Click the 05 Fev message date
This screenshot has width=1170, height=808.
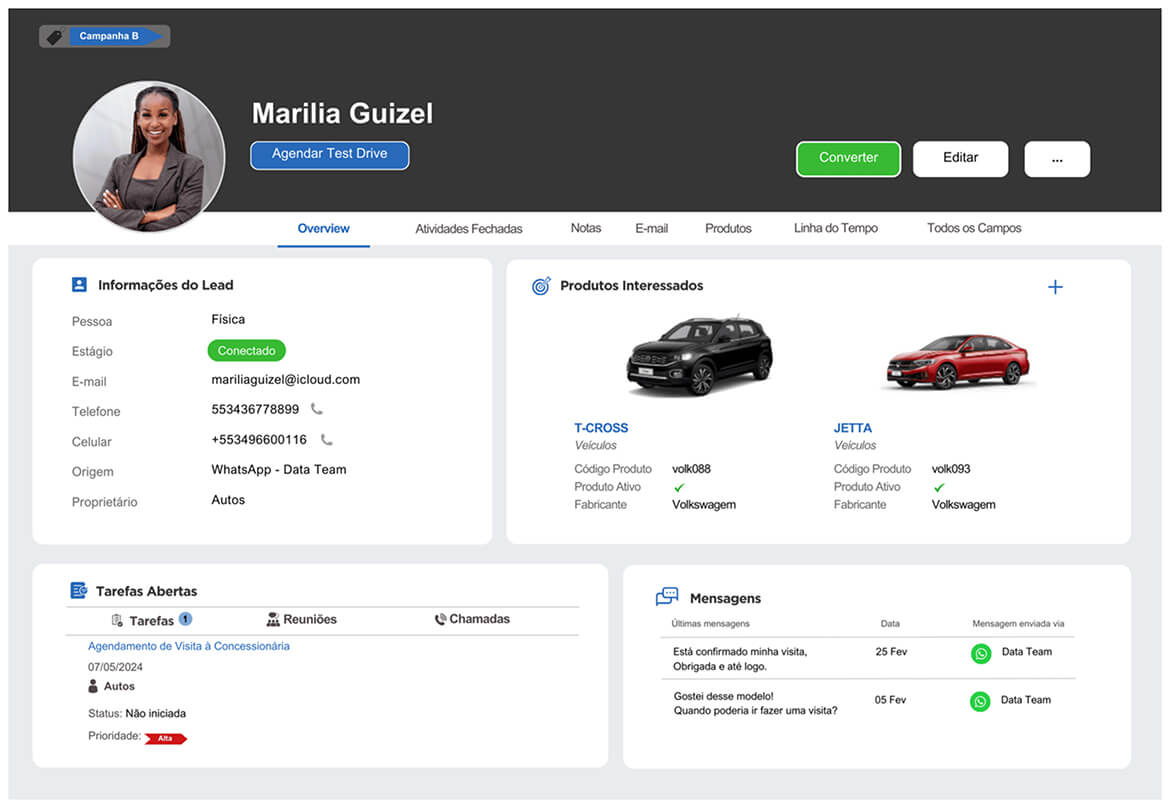click(x=890, y=700)
